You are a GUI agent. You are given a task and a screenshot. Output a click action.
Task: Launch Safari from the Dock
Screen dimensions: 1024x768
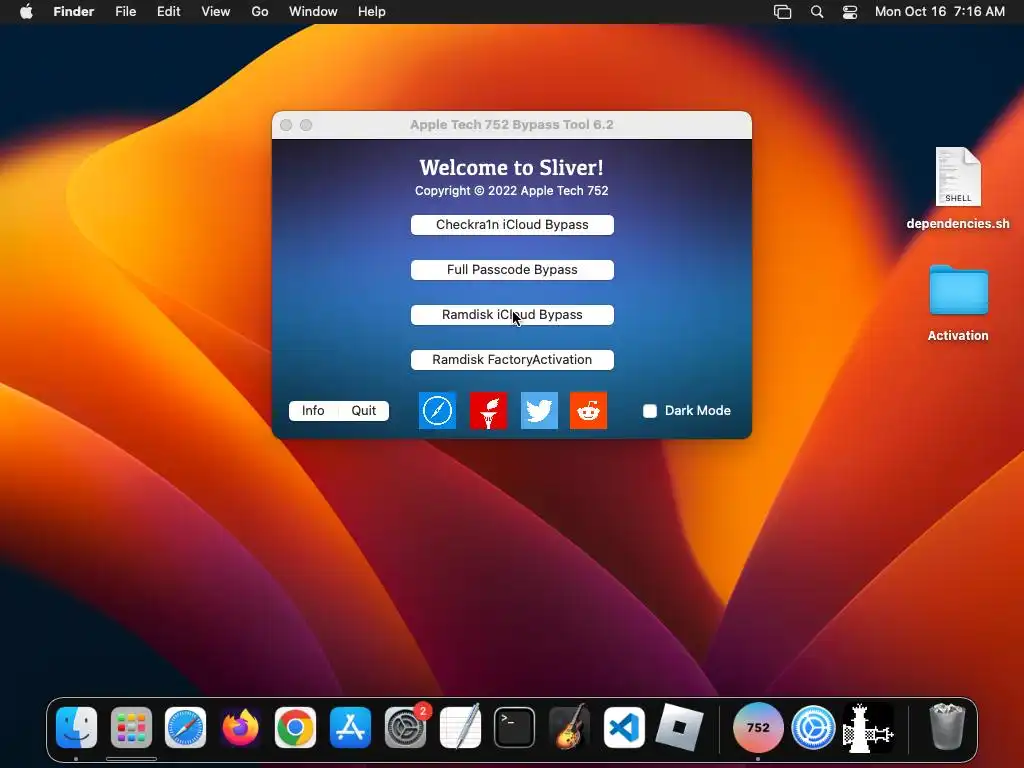pyautogui.click(x=185, y=728)
